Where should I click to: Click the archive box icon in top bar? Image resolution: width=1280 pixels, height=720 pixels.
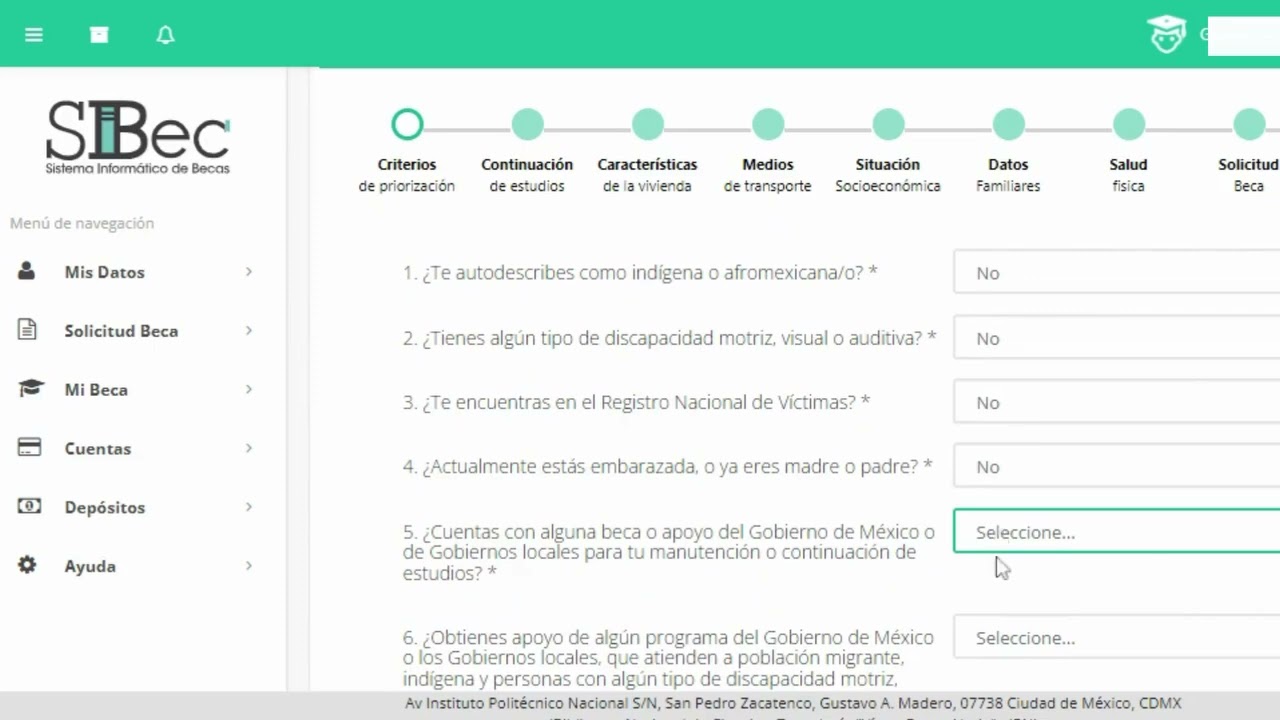click(x=99, y=35)
